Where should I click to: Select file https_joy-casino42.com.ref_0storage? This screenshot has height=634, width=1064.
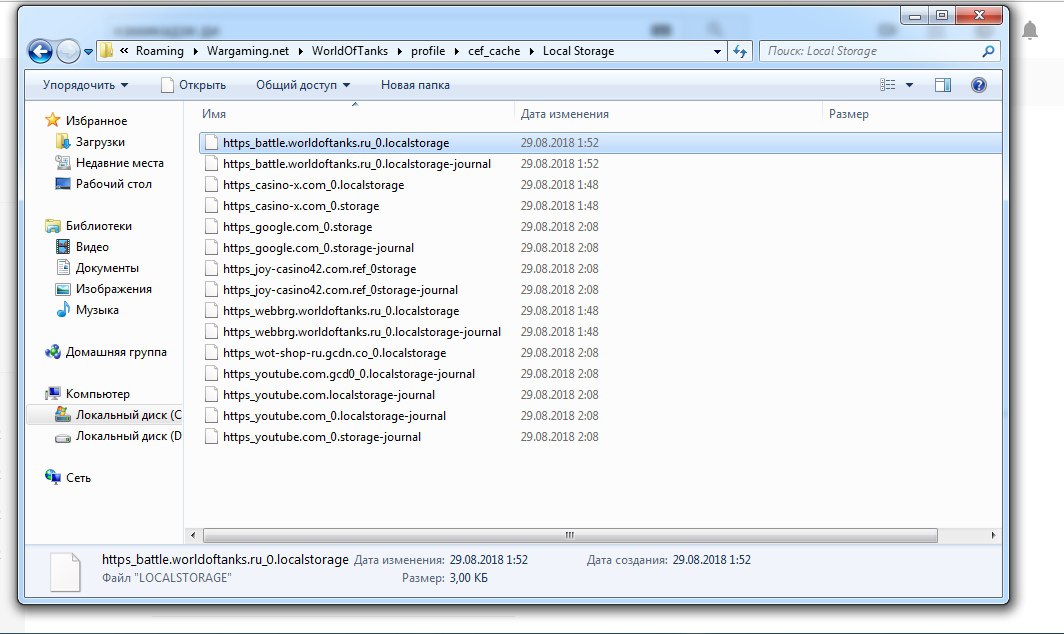(320, 269)
